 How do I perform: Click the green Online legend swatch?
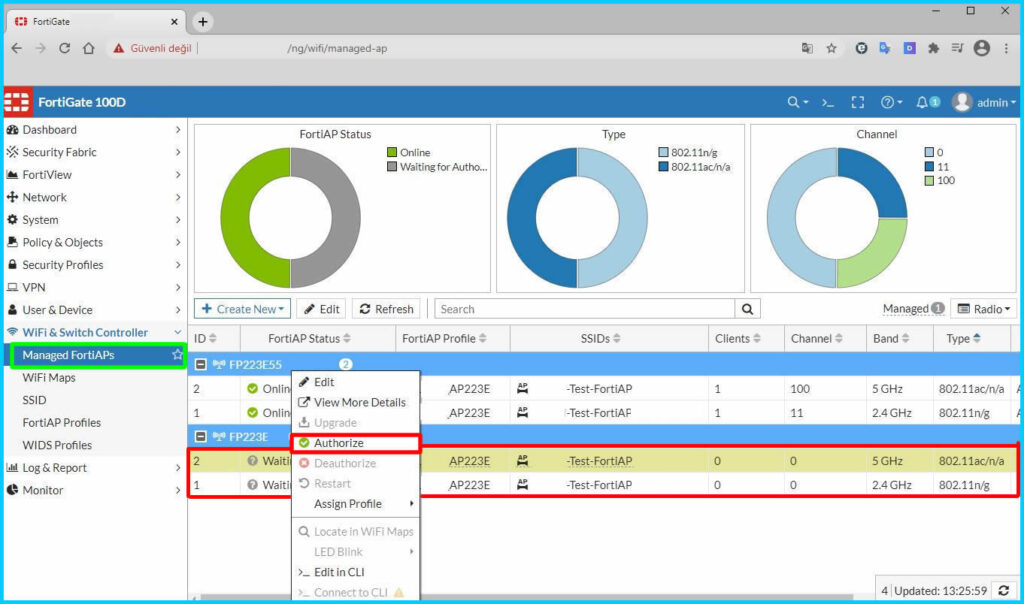pyautogui.click(x=392, y=152)
